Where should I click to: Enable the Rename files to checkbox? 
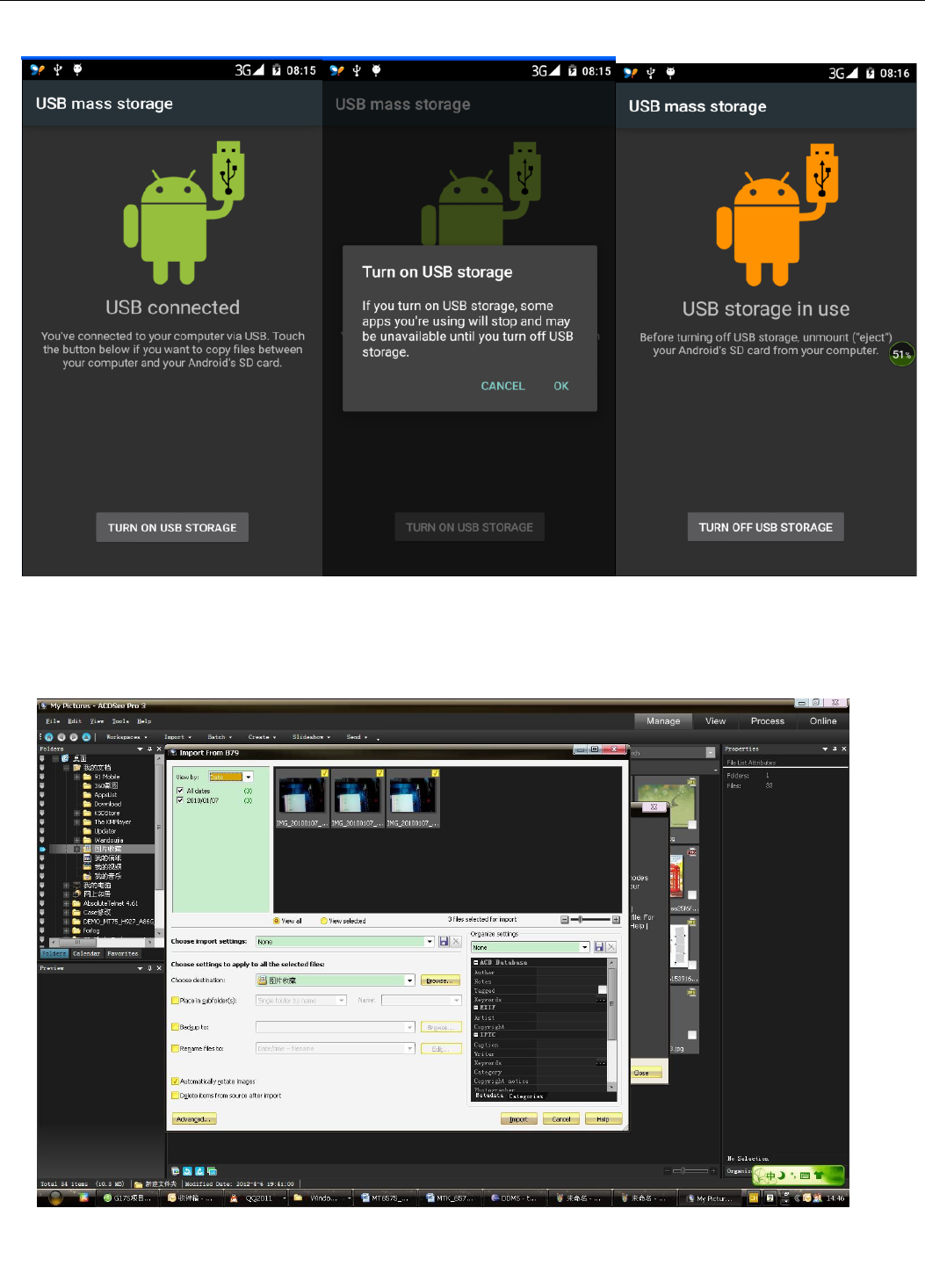[175, 1048]
